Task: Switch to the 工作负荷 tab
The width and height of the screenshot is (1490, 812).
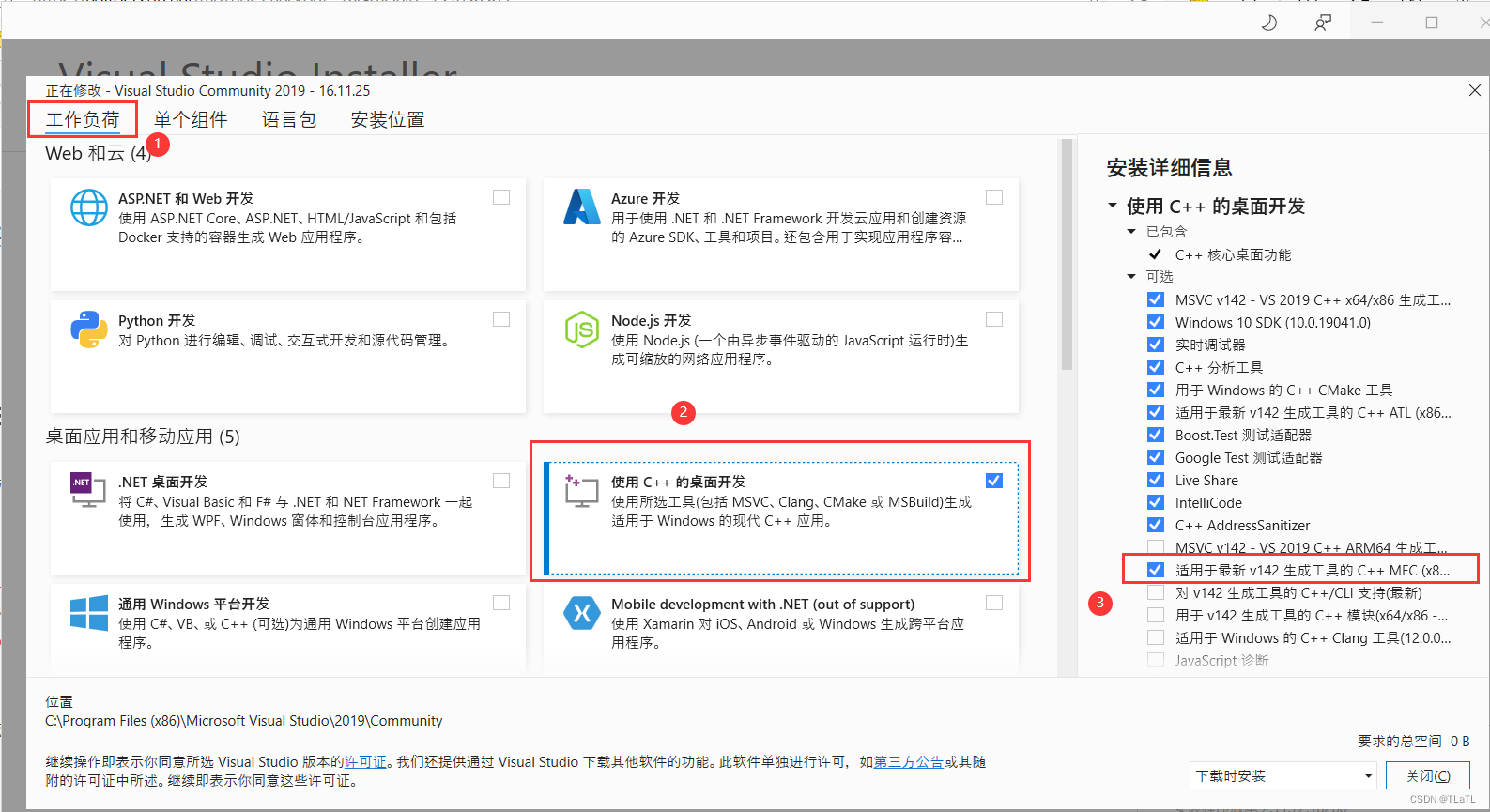Action: click(83, 119)
